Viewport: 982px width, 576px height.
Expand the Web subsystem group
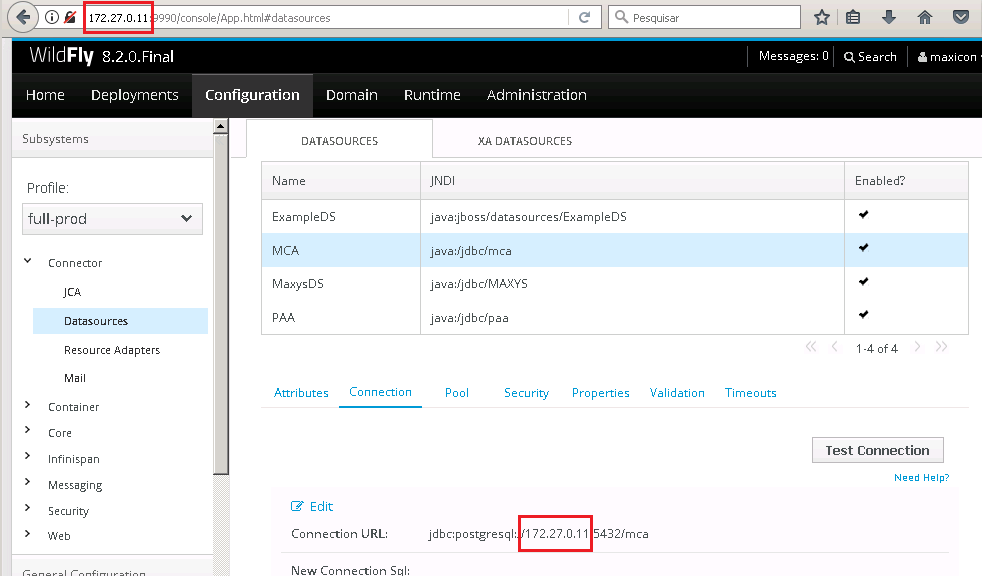point(28,533)
